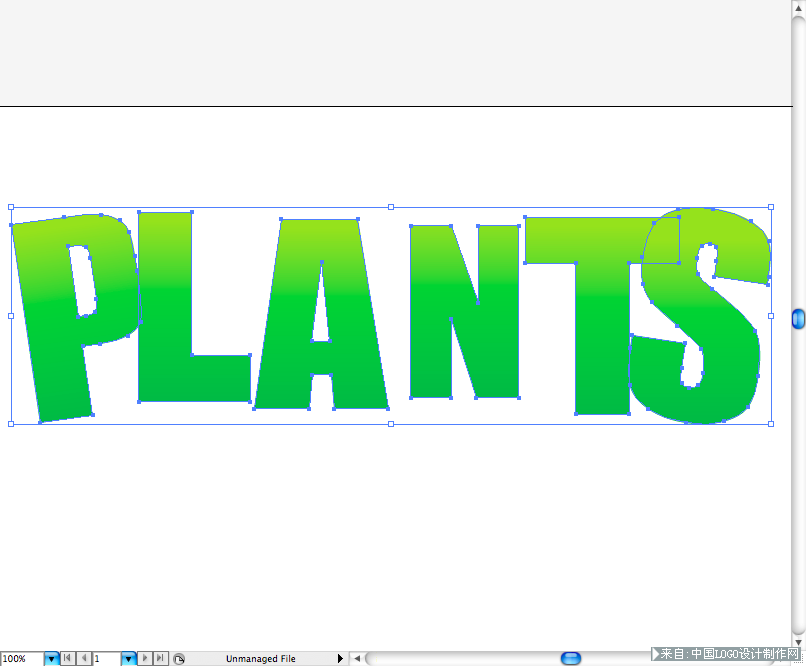Go to the first artboard
This screenshot has width=806, height=666.
[67, 658]
